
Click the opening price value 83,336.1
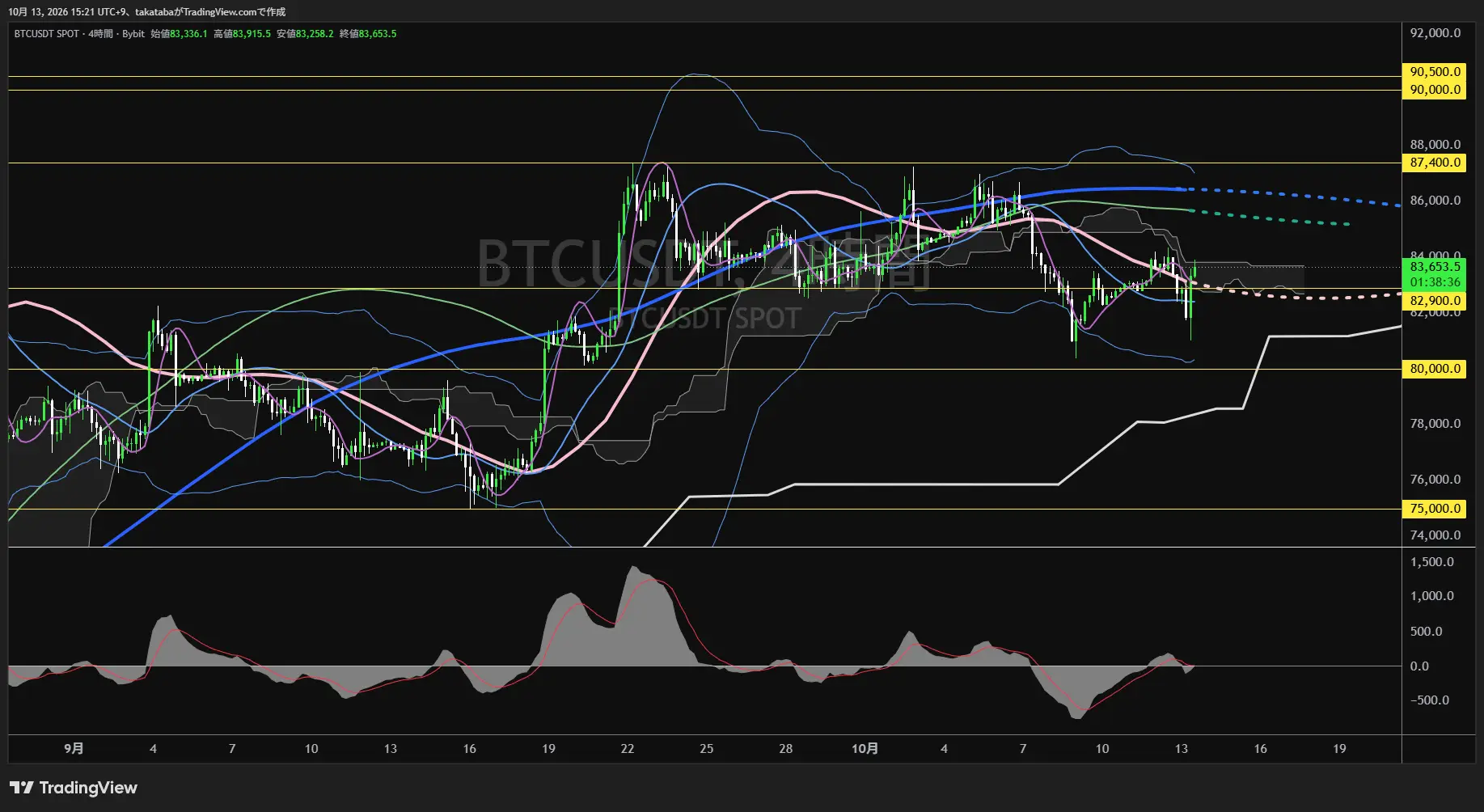pos(188,34)
